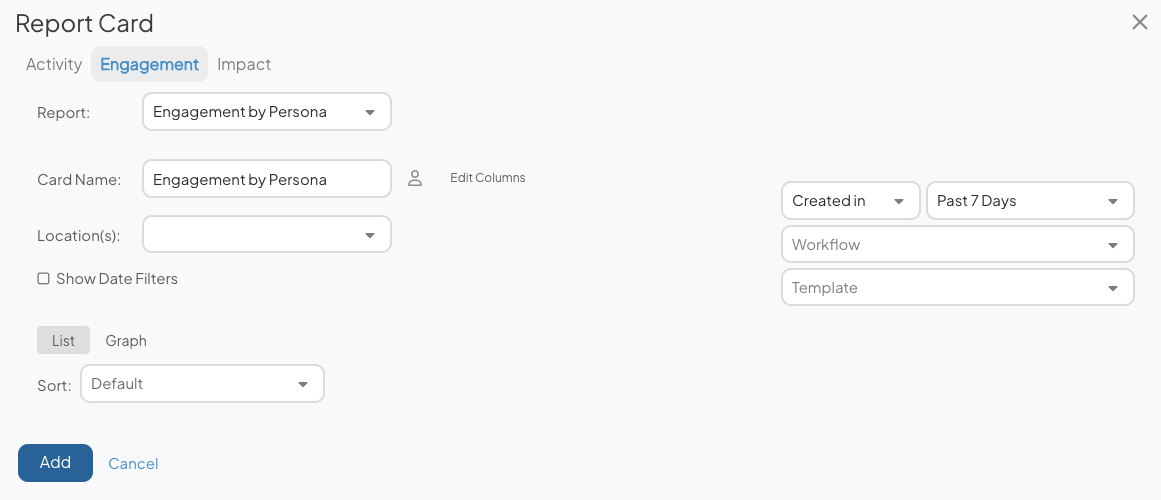Screen dimensions: 1161x500
Task: Click the Template dropdown caret icon
Action: point(1113,288)
